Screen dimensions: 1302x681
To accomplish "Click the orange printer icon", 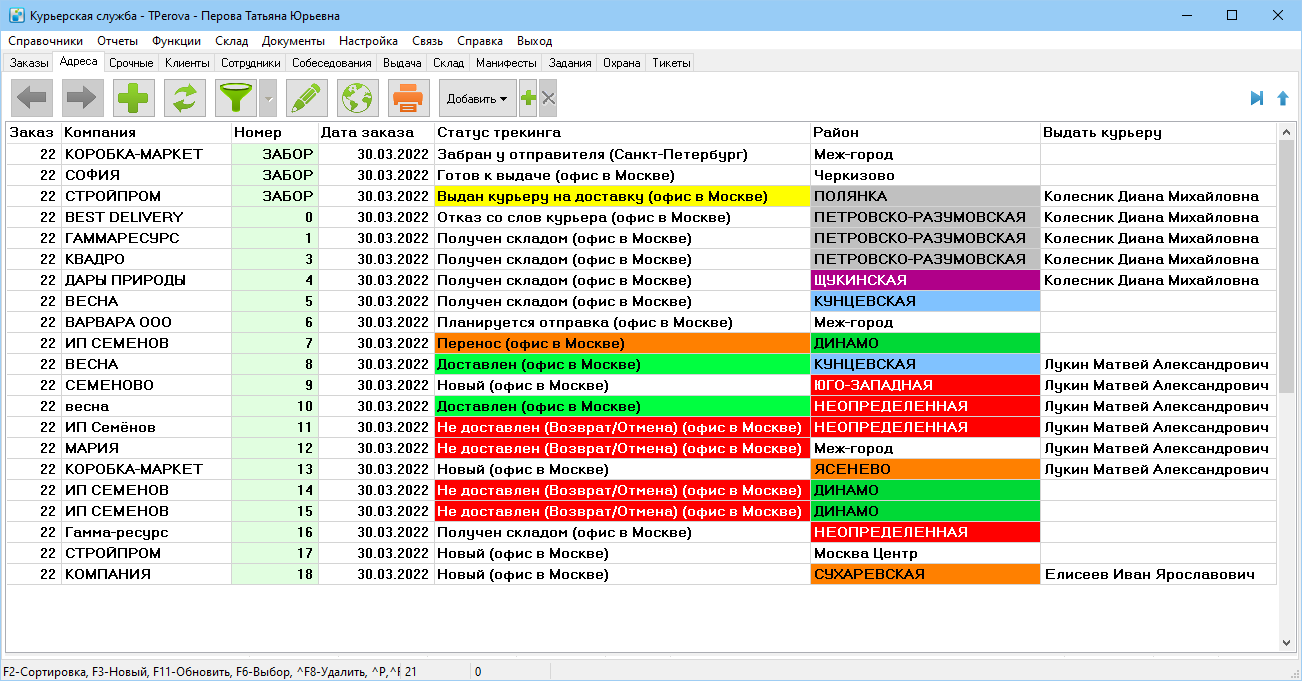I will pos(409,98).
